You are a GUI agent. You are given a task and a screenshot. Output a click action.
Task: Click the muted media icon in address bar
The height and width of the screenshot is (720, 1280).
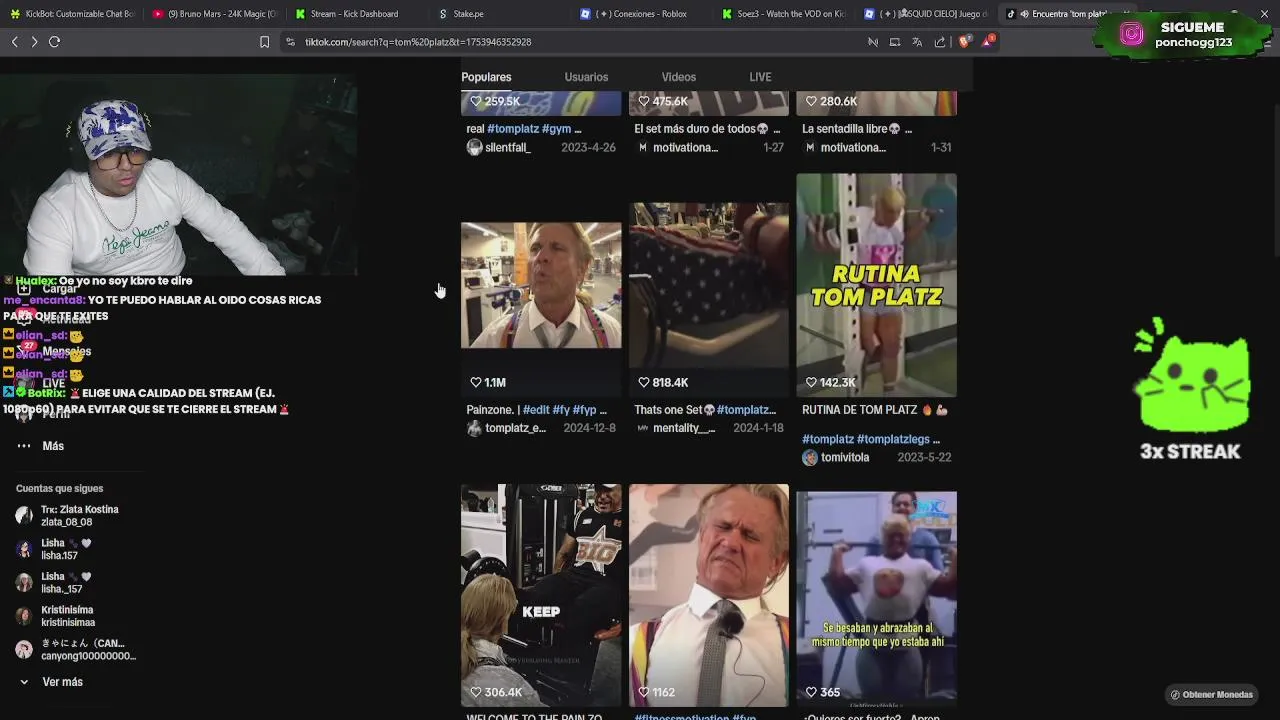pos(872,42)
